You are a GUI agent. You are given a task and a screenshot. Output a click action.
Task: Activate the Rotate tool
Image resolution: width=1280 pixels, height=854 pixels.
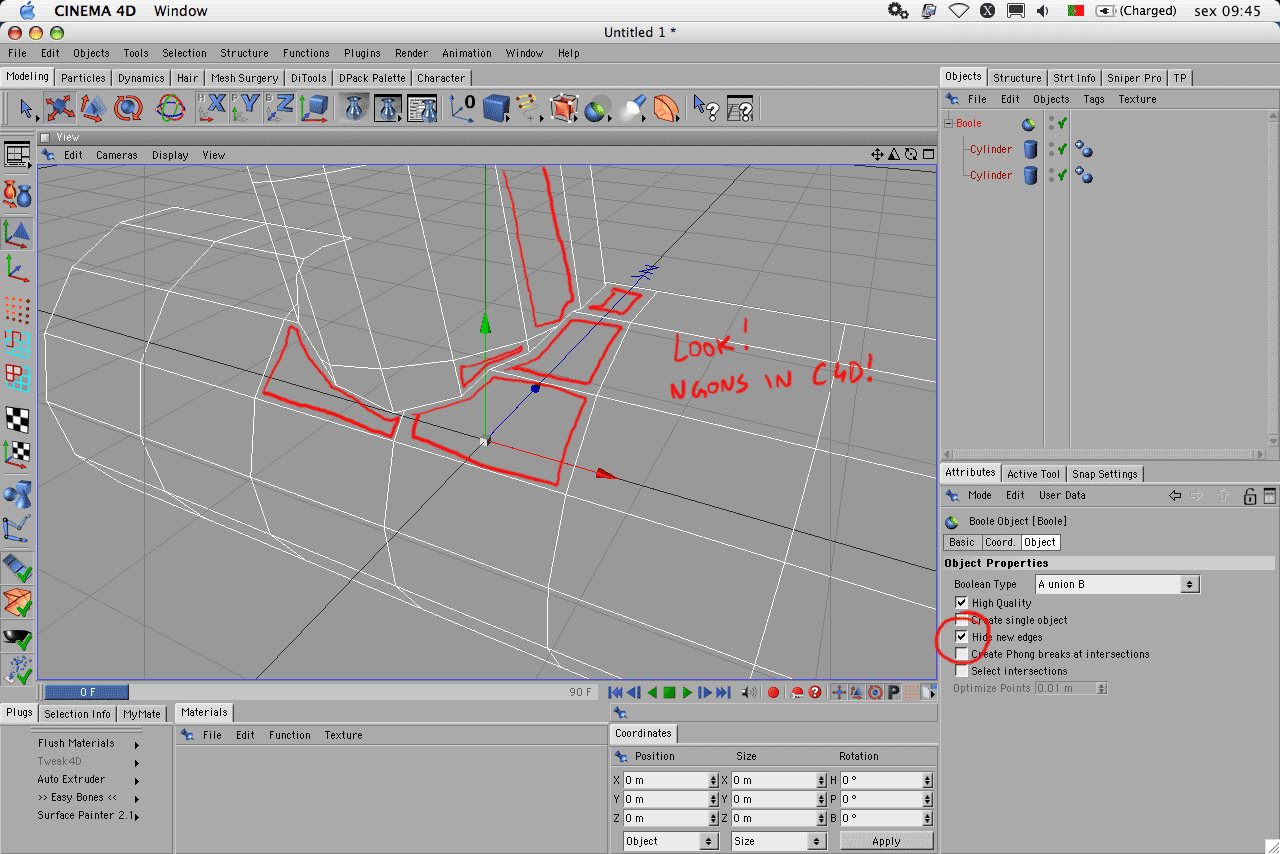pos(127,108)
